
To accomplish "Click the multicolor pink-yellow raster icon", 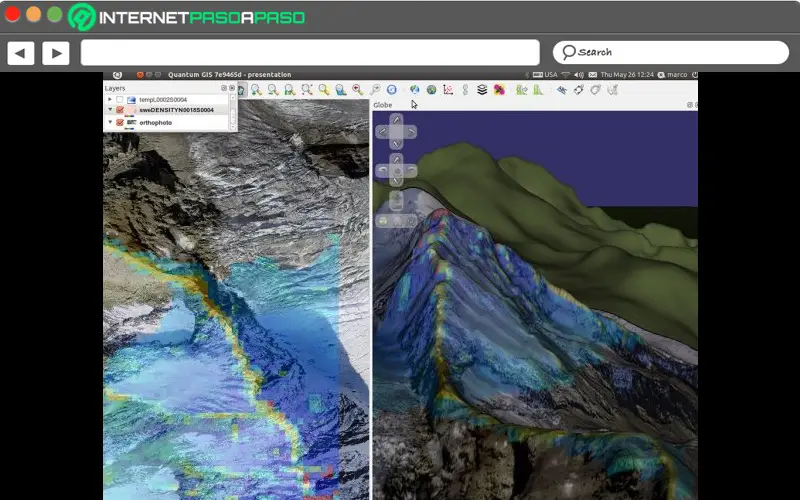I will click(x=499, y=90).
